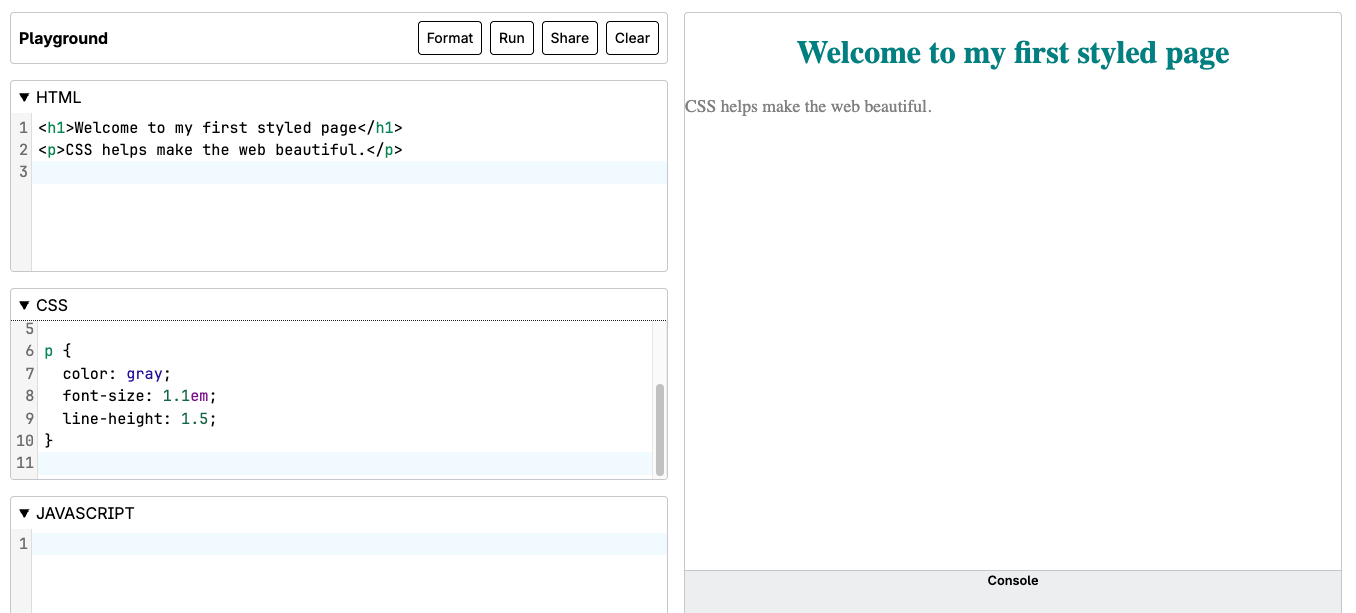
Task: Click the 'Welcome to my first styled page' heading
Action: pos(1013,52)
